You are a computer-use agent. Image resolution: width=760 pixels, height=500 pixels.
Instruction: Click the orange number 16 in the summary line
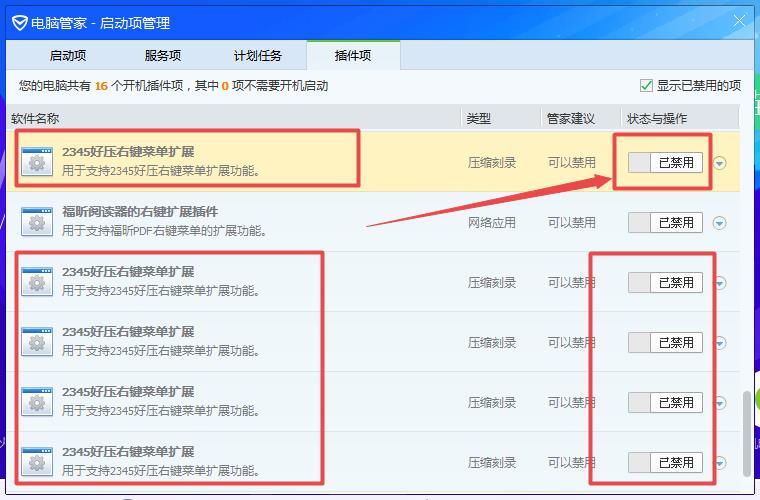[101, 86]
